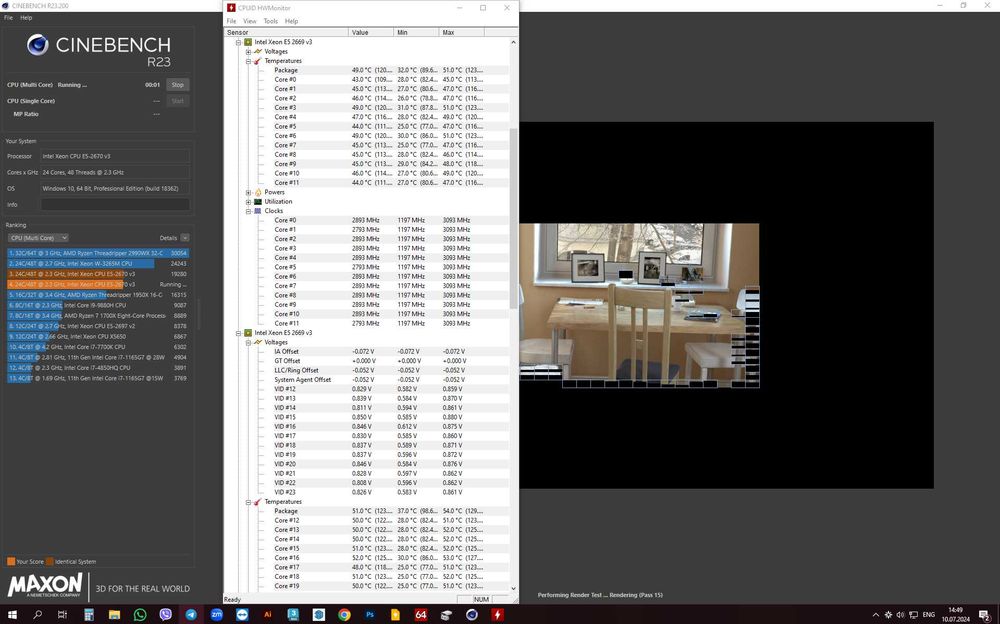The image size is (1000, 624).
Task: Click Start next to CPU (Single Core)
Action: click(178, 101)
